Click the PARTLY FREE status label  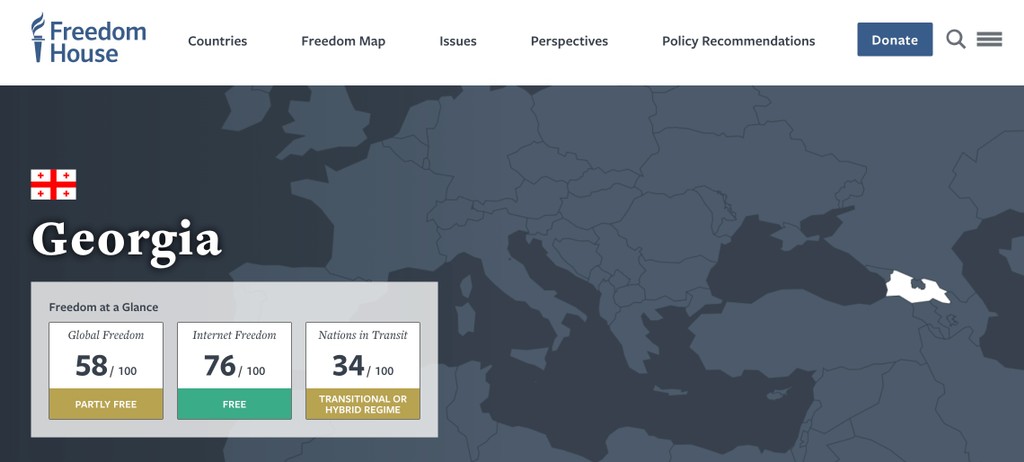point(106,404)
